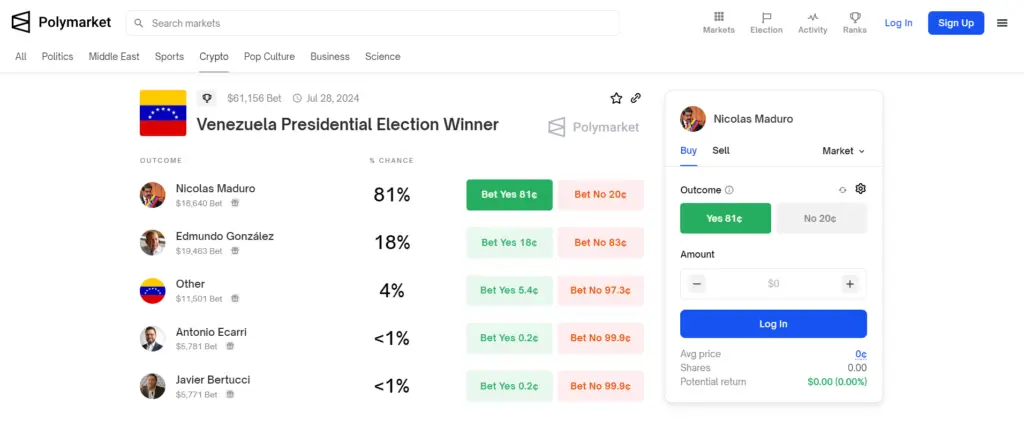The image size is (1024, 428).
Task: Favorite this market with the star icon
Action: 616,98
